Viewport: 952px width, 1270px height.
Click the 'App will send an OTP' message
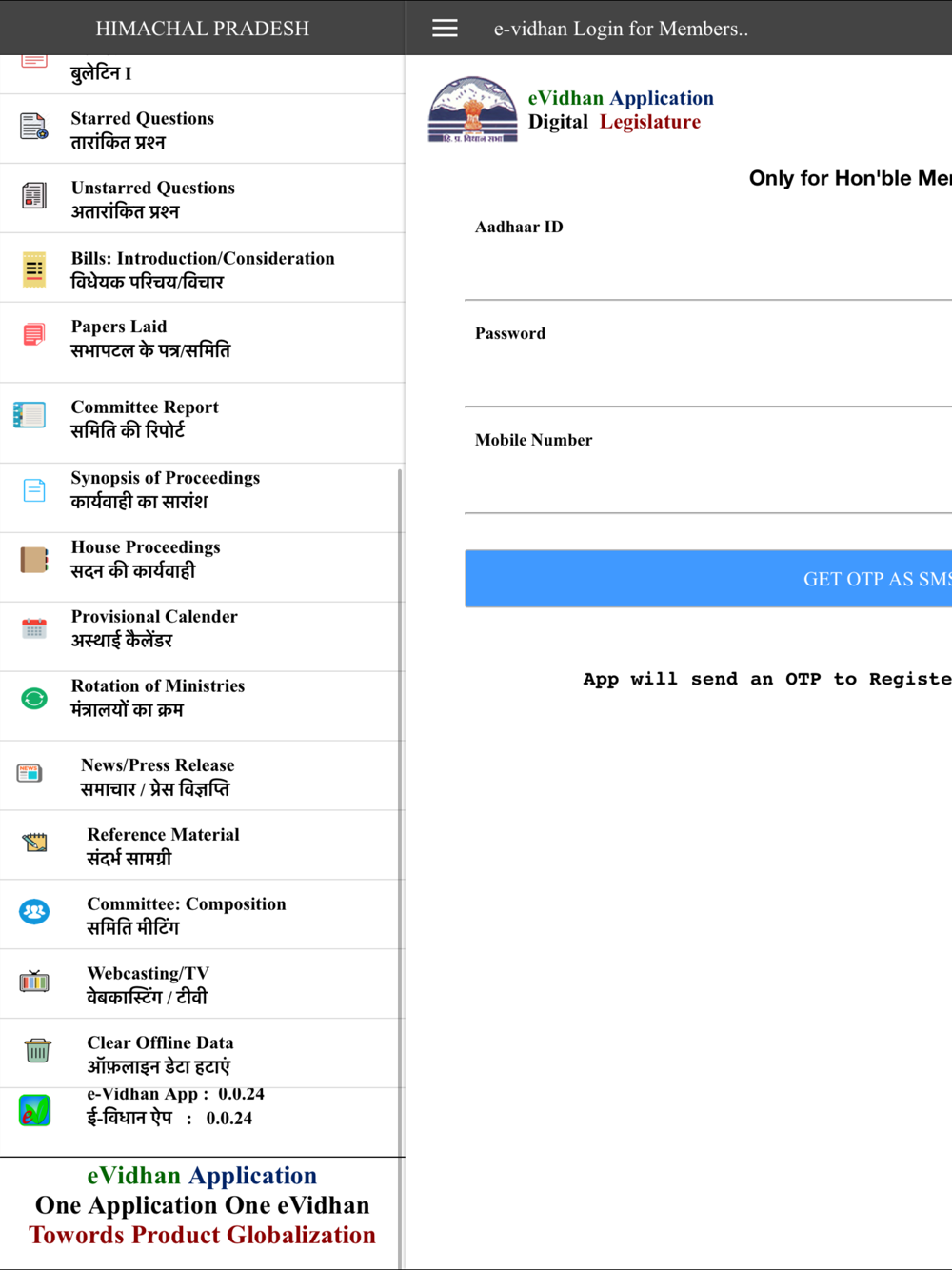tap(767, 679)
